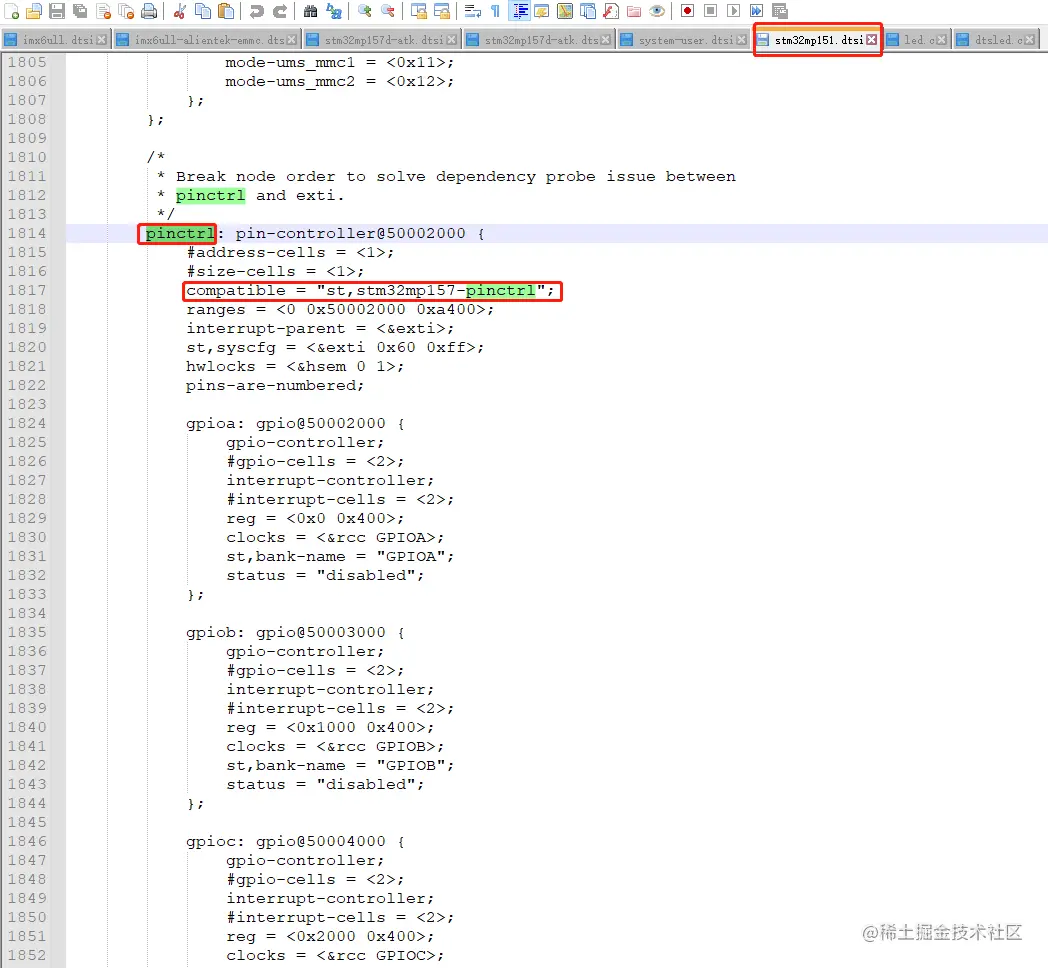Viewport: 1048px width, 968px height.
Task: Open the Replace tool icon
Action: coord(334,11)
